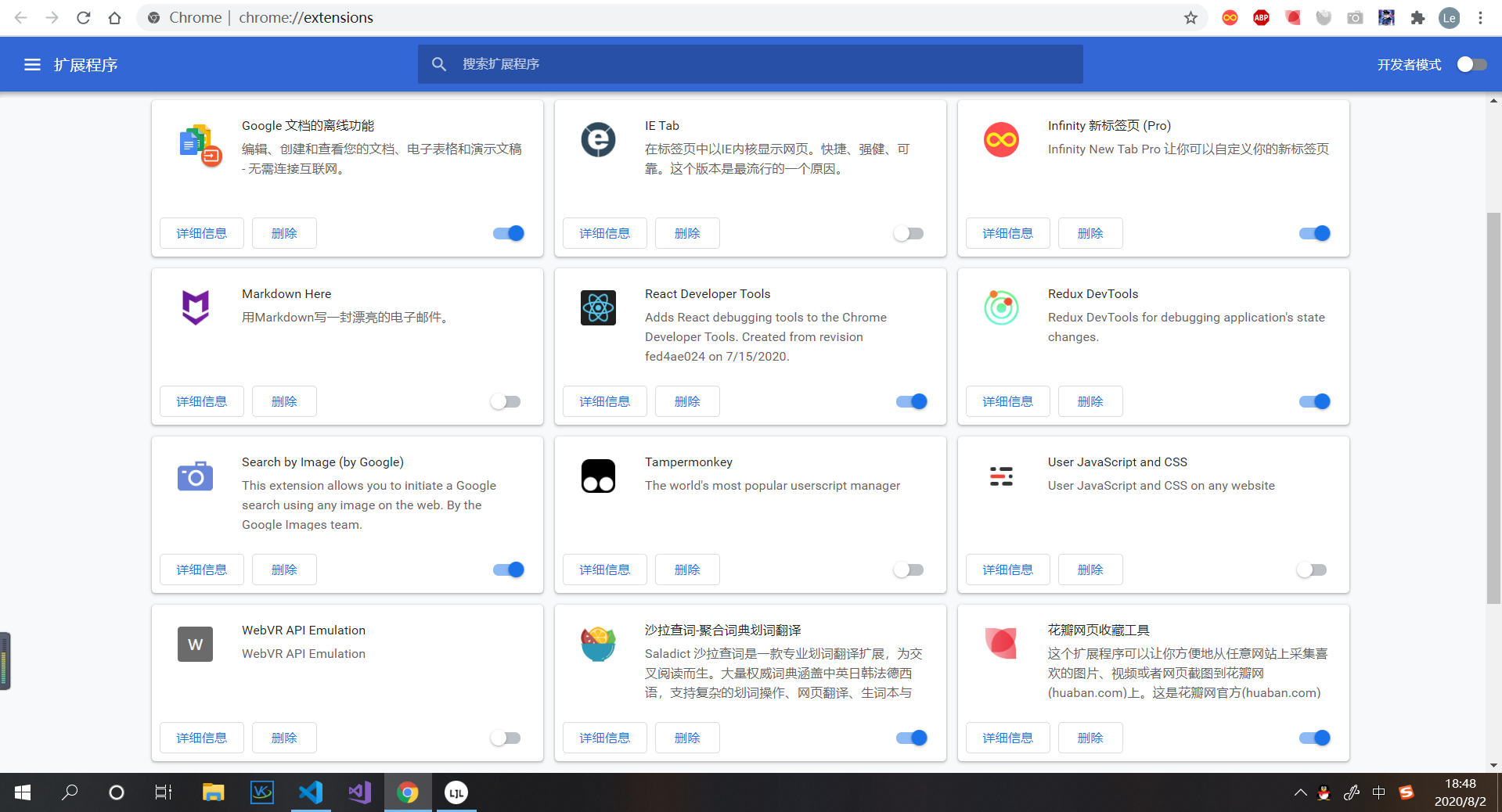Disable Google Docs Offline extension toggle

tap(509, 233)
